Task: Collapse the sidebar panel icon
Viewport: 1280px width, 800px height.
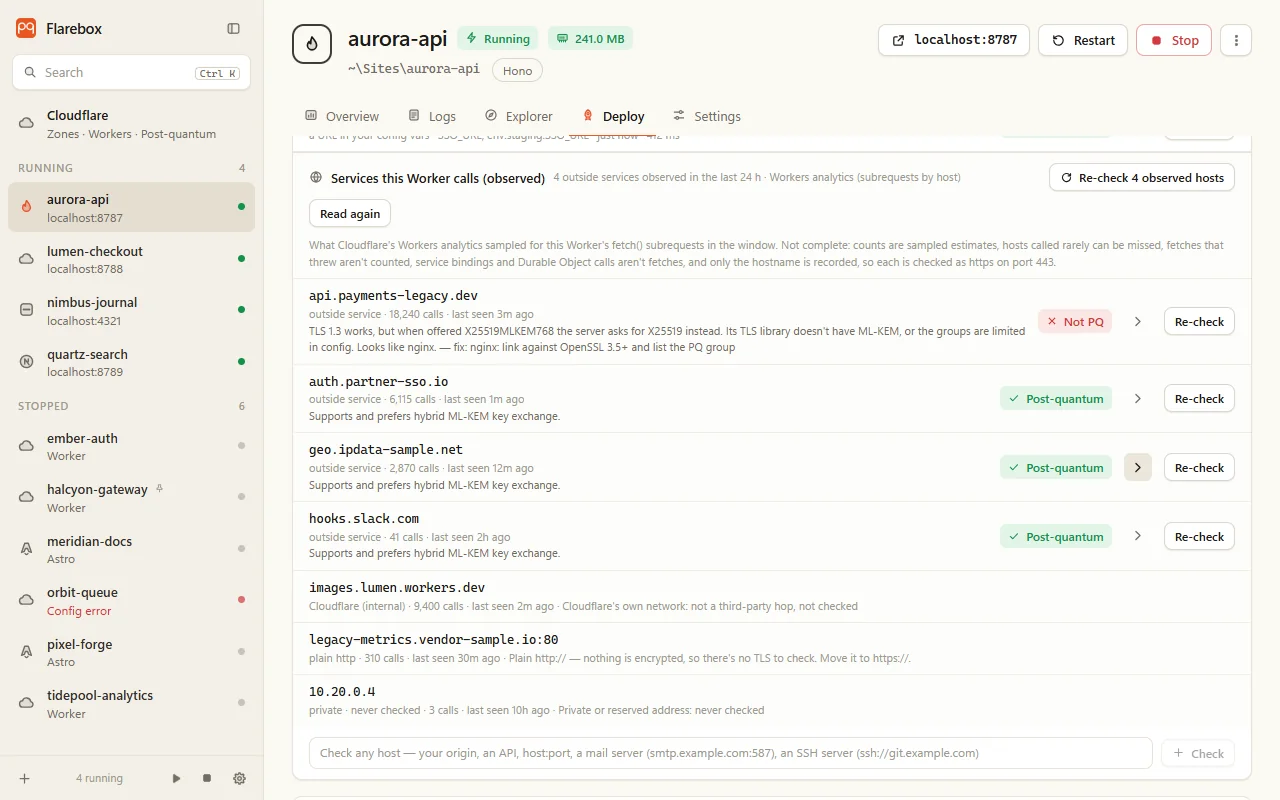Action: (x=233, y=29)
